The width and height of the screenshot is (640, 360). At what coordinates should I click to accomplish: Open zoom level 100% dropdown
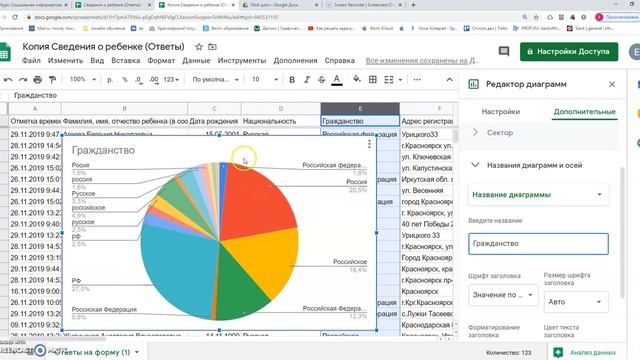[x=83, y=79]
